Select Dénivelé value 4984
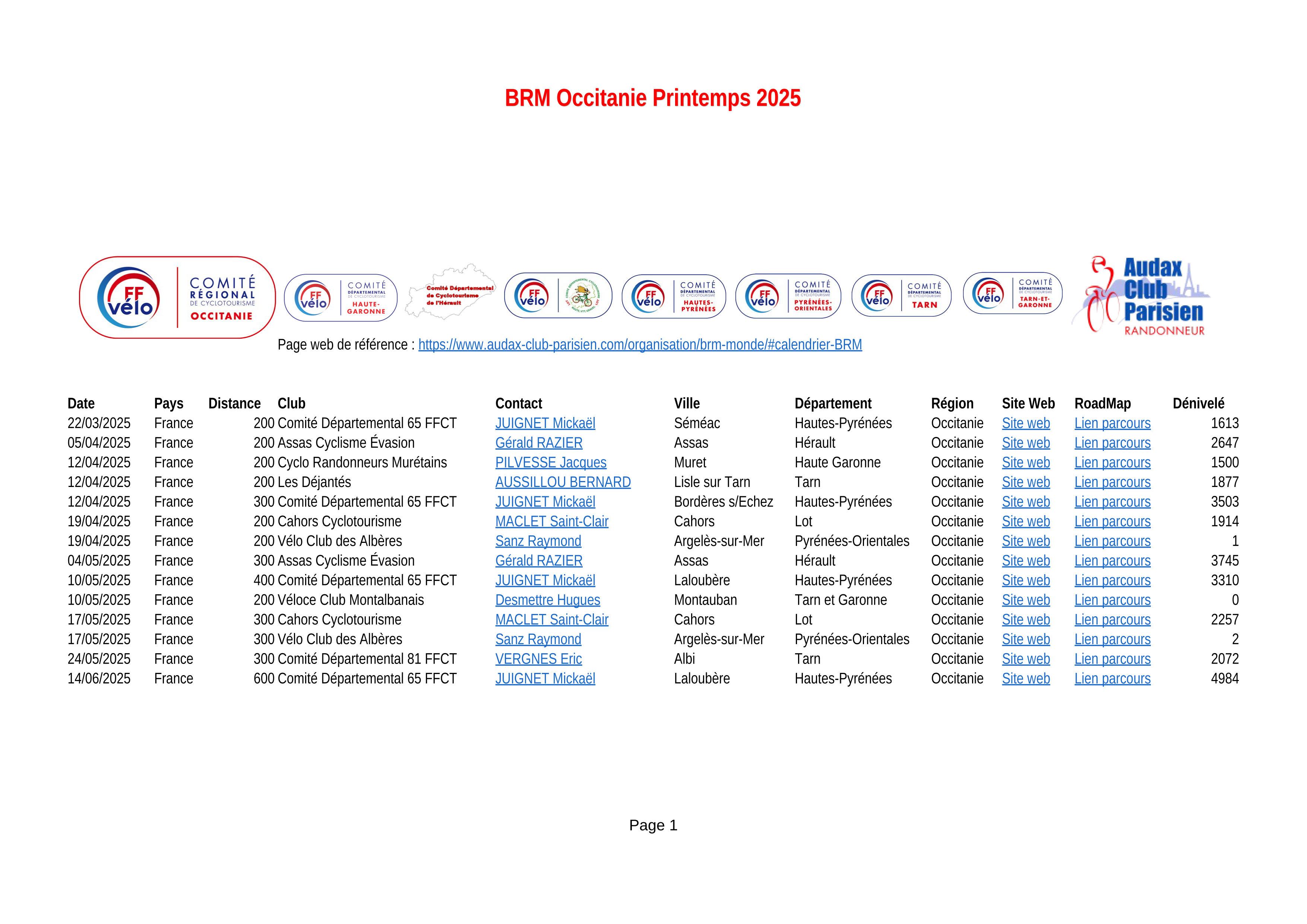 [x=1224, y=678]
